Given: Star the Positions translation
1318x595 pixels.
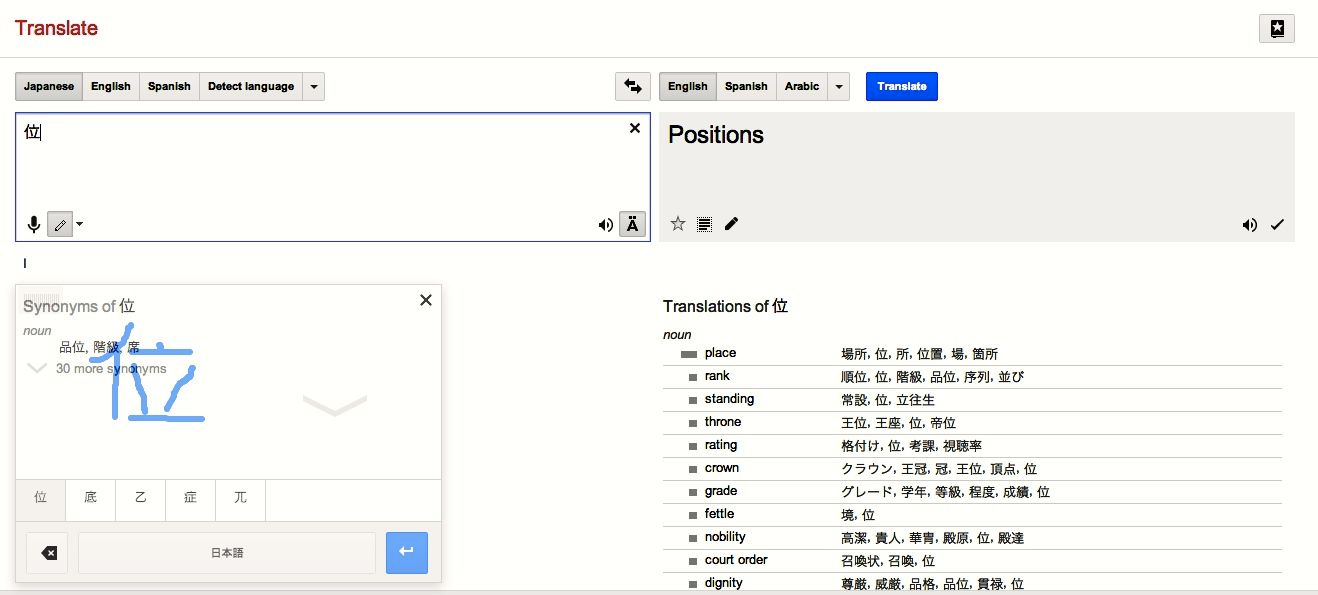Looking at the screenshot, I should pos(677,224).
